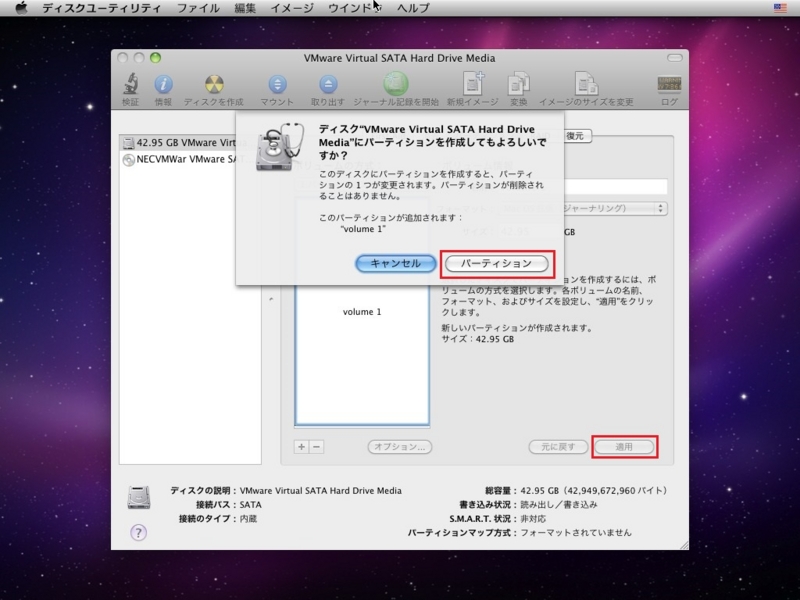Viewport: 800px width, 600px height.
Task: Open the ヘルプ menu
Action: point(414,8)
